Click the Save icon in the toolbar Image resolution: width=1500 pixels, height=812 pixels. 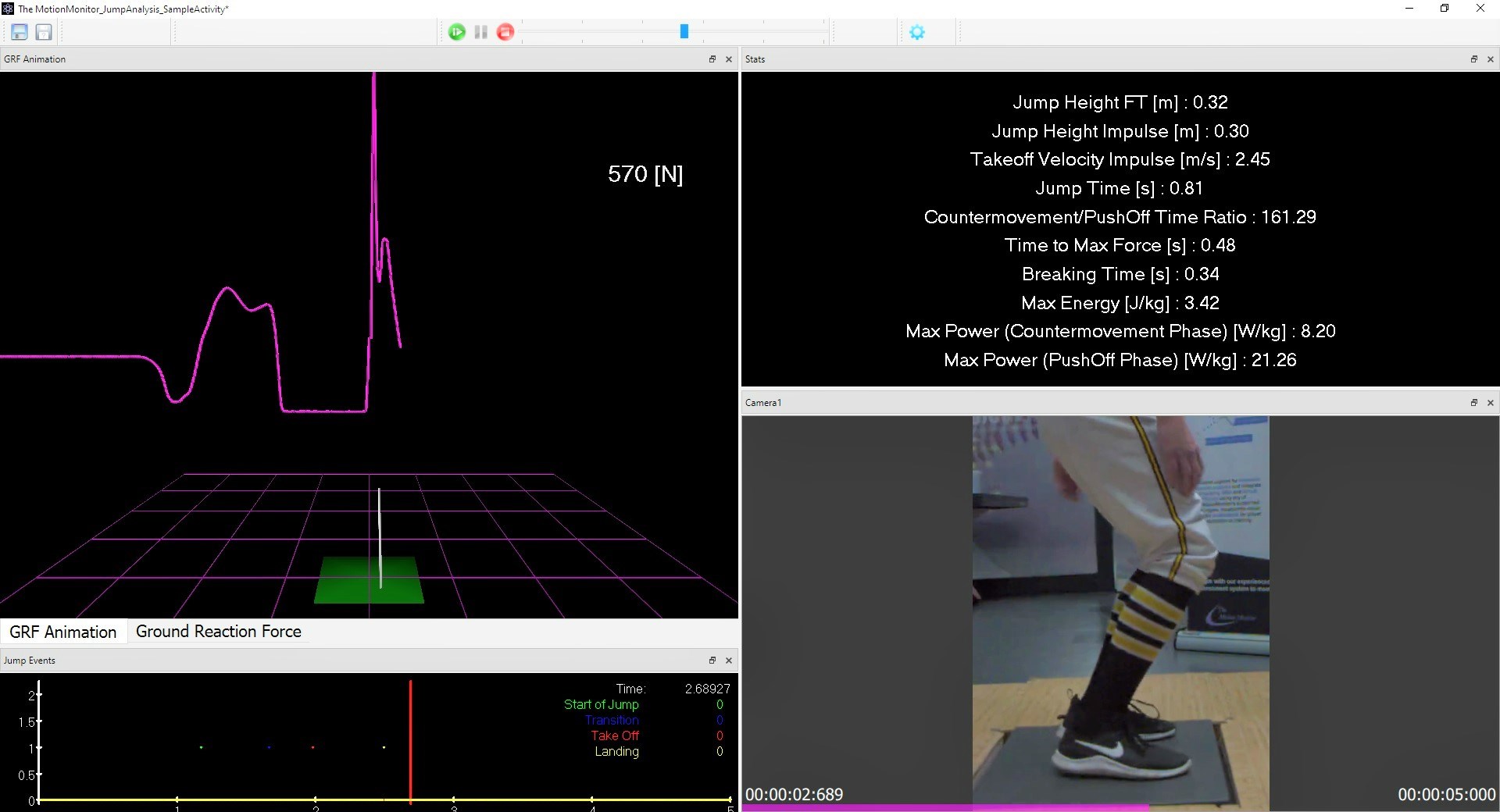point(20,32)
